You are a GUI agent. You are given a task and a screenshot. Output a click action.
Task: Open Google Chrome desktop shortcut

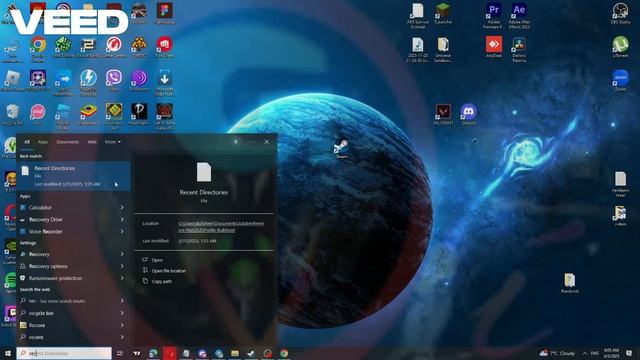pos(38,48)
